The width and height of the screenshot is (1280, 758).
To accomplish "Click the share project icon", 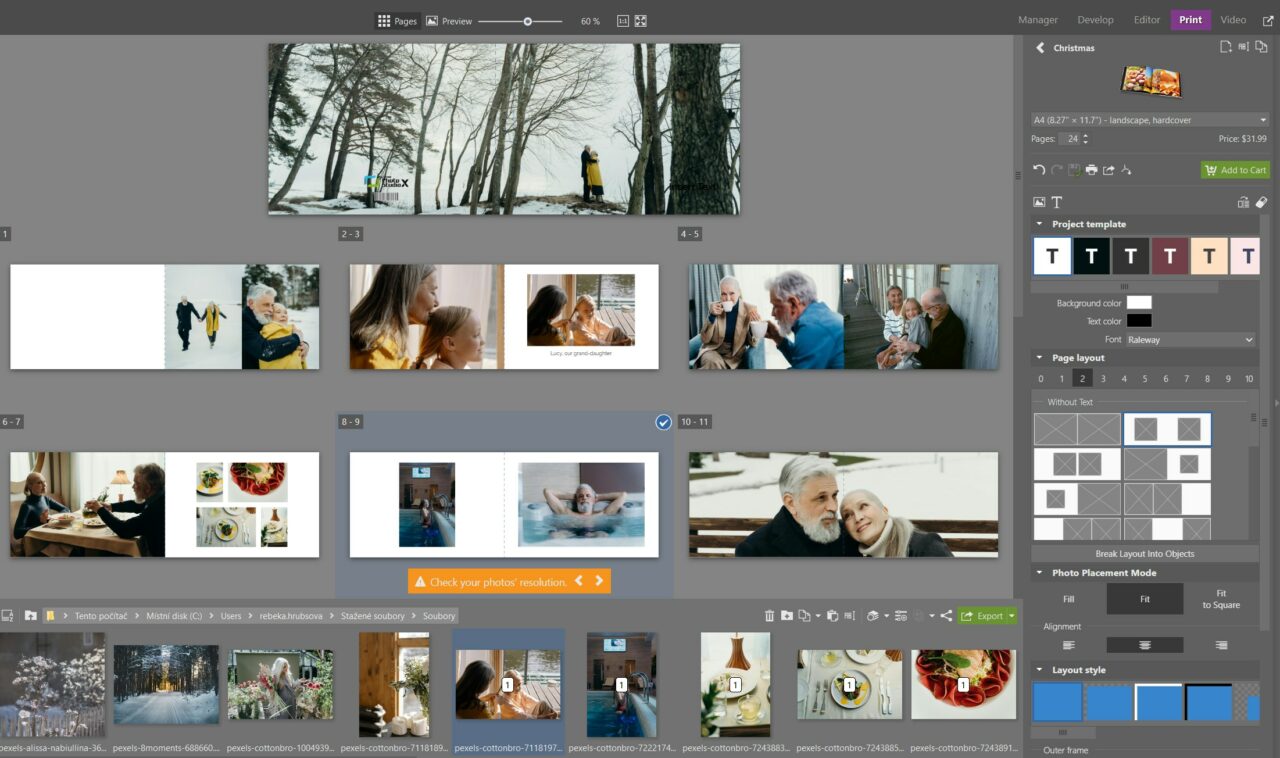I will (1108, 170).
